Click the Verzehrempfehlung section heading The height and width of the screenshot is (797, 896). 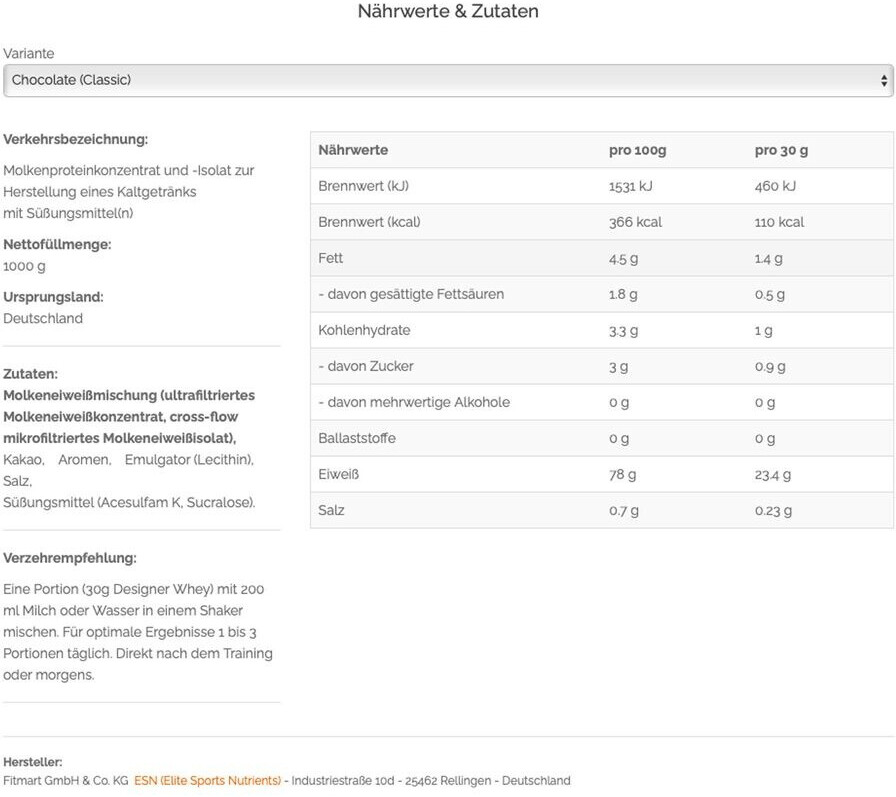pos(70,558)
